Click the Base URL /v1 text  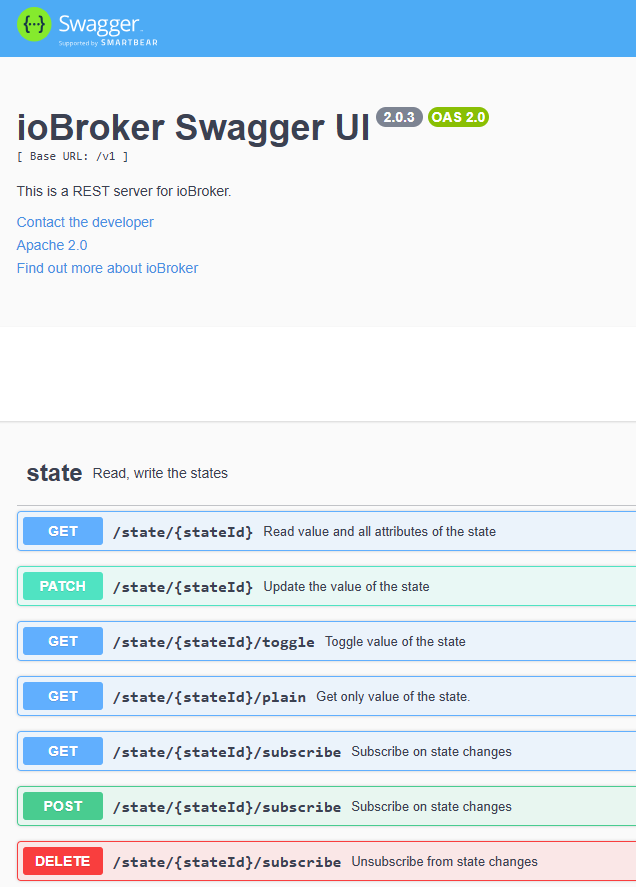coord(72,156)
